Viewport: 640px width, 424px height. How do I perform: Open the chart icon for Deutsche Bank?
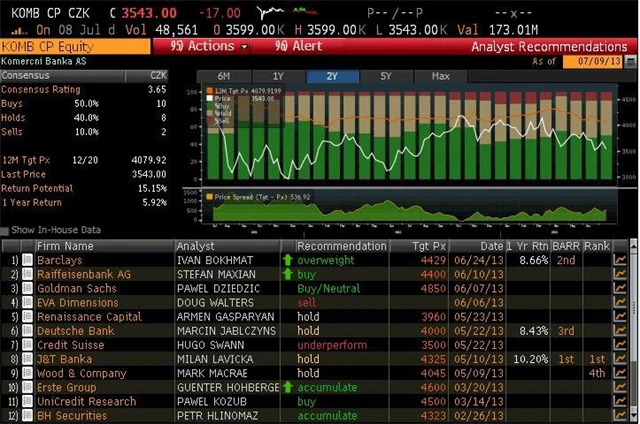coord(622,330)
